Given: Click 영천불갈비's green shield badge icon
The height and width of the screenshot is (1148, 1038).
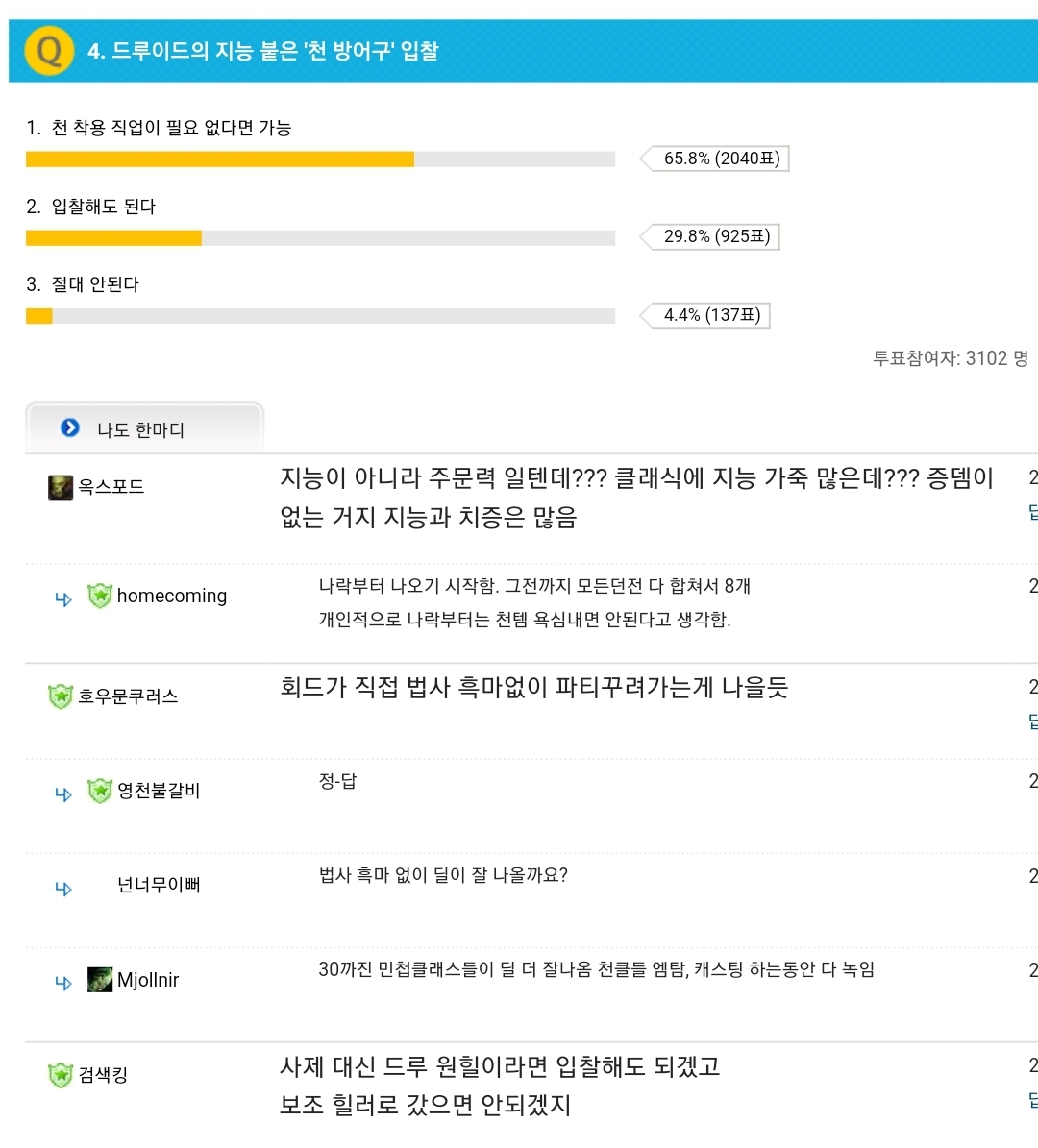Looking at the screenshot, I should pyautogui.click(x=99, y=791).
